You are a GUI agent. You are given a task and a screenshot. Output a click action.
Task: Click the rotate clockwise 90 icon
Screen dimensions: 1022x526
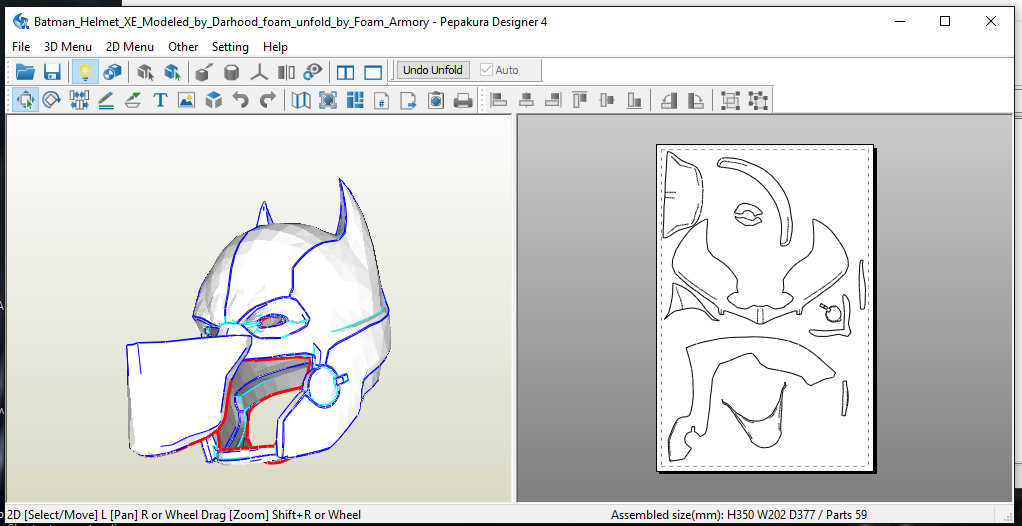tap(695, 100)
